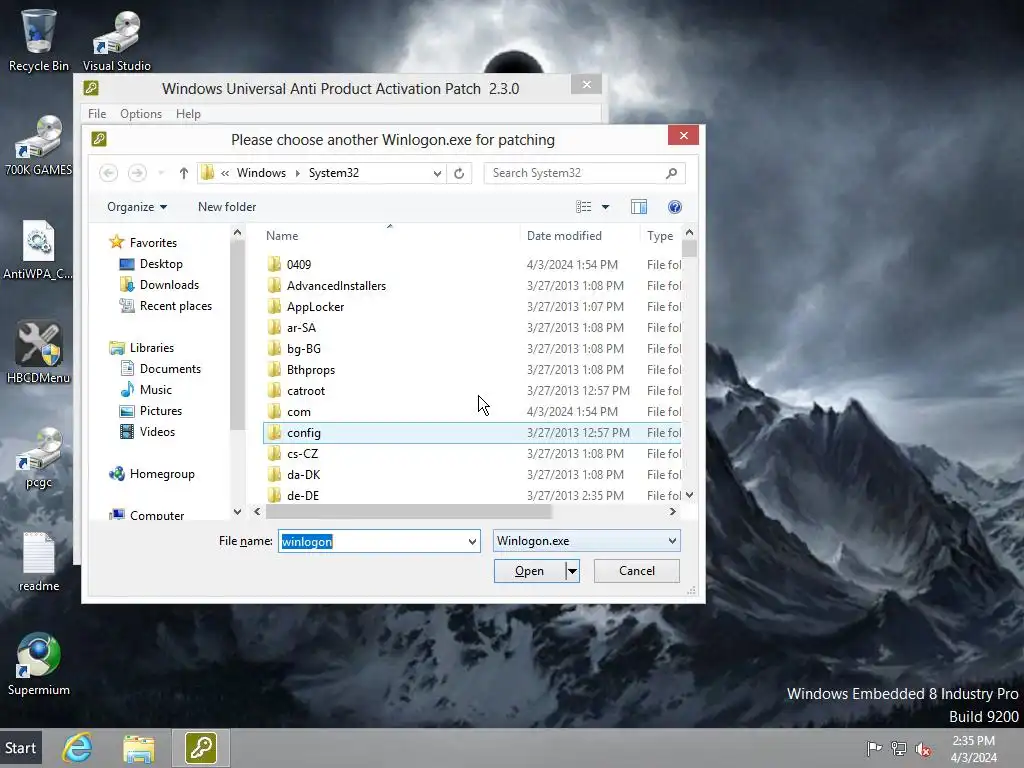Screen dimensions: 1024x768
Task: Click the File name input field
Action: pyautogui.click(x=372, y=541)
